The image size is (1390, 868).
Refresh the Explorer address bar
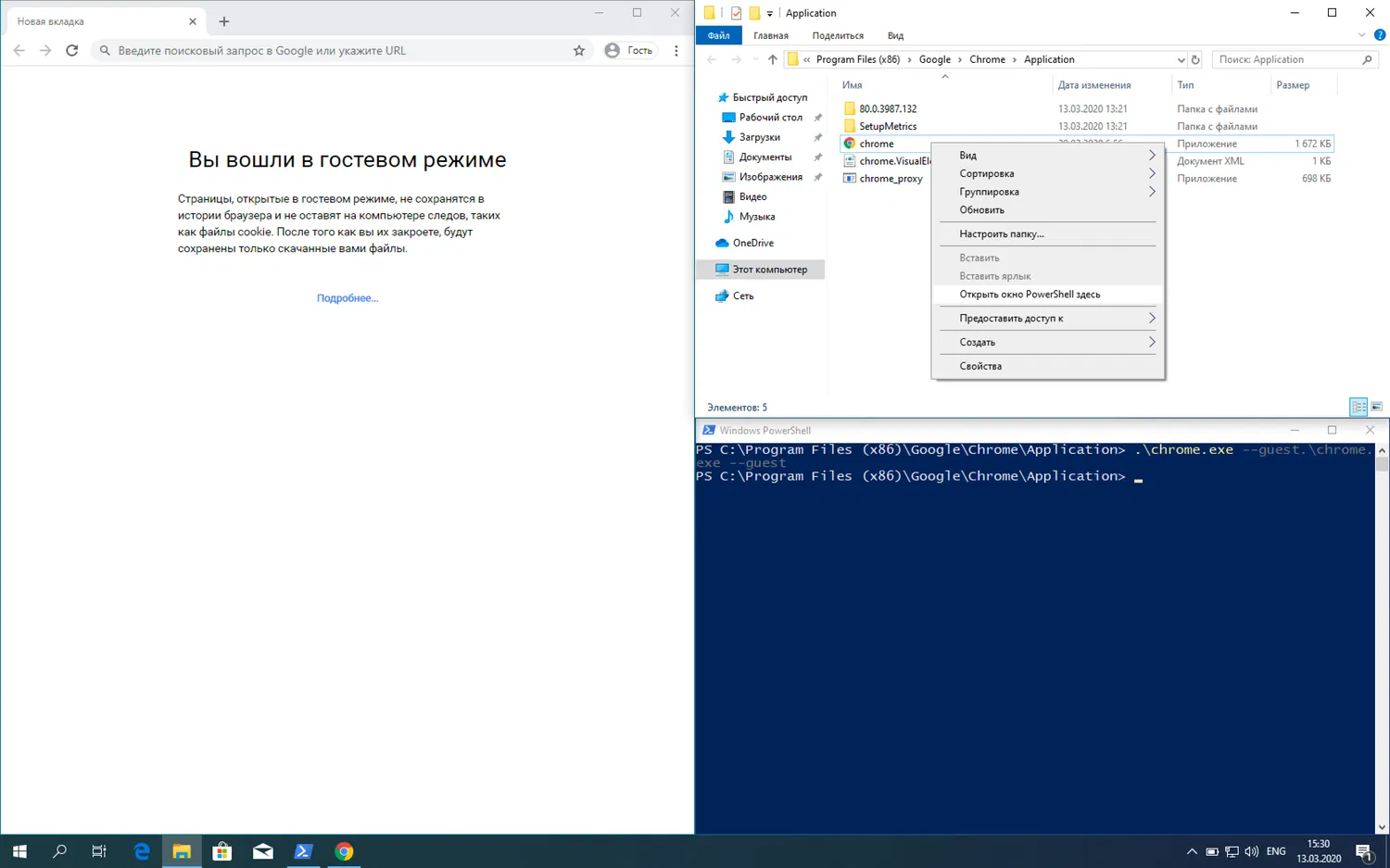[1195, 59]
